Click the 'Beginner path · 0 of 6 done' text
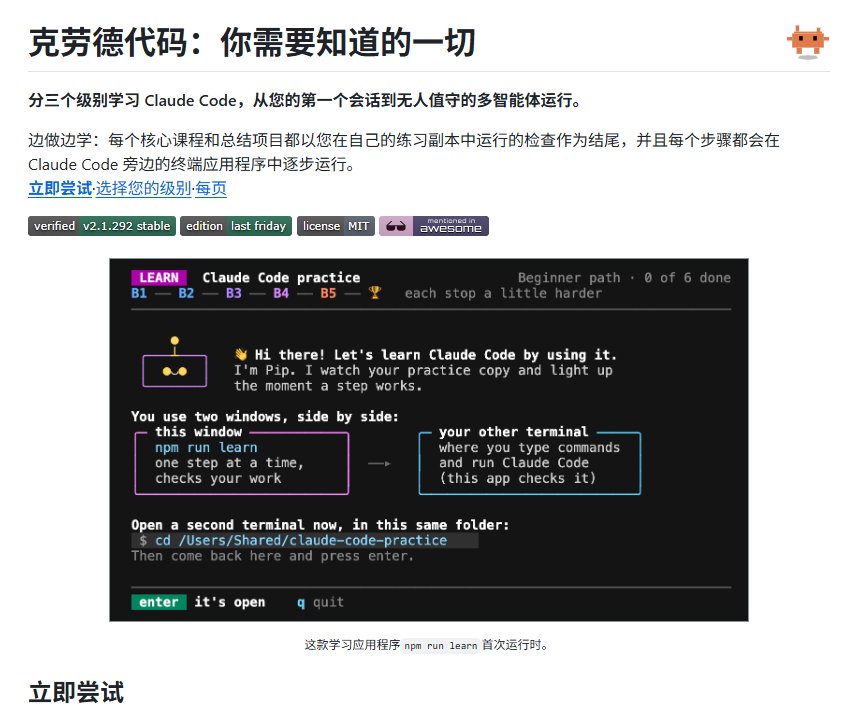This screenshot has height=712, width=842. point(624,278)
